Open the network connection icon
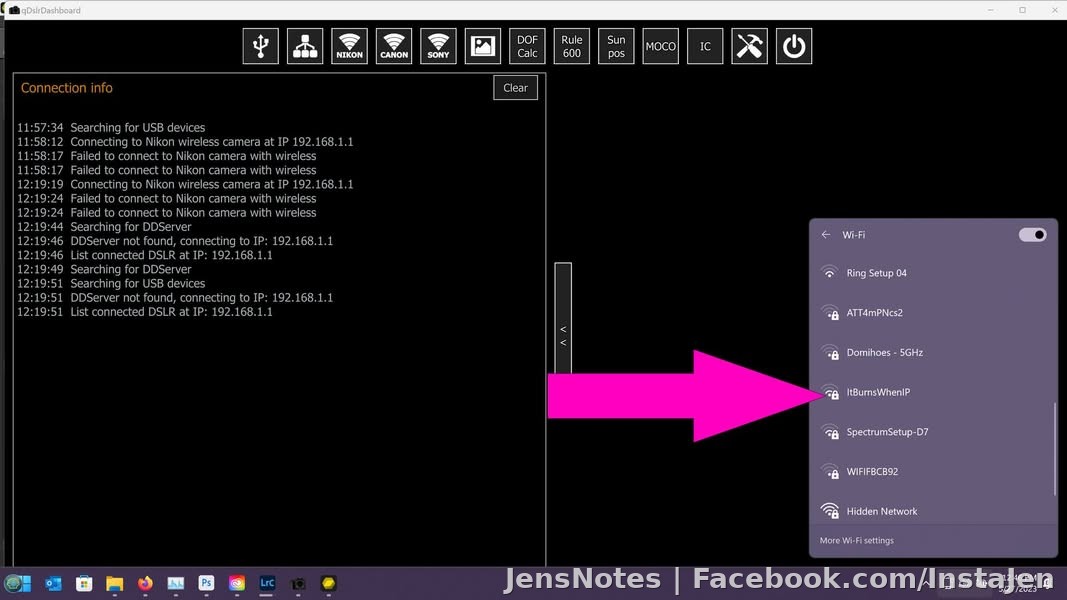 click(x=305, y=46)
